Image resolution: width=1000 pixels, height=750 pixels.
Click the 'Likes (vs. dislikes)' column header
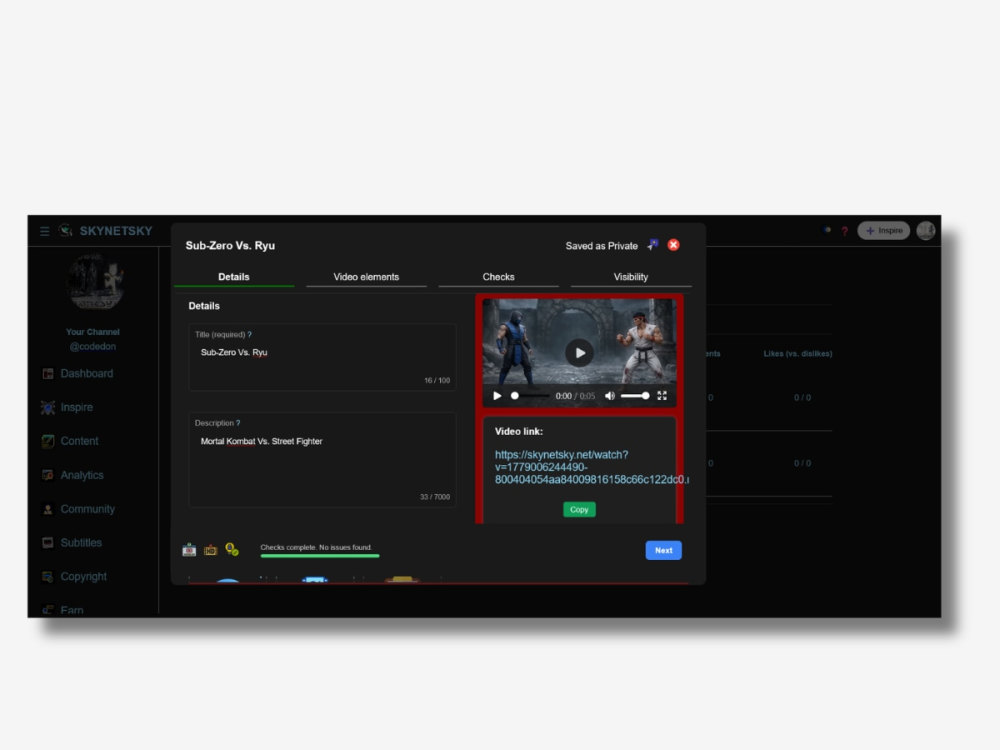[x=798, y=353]
